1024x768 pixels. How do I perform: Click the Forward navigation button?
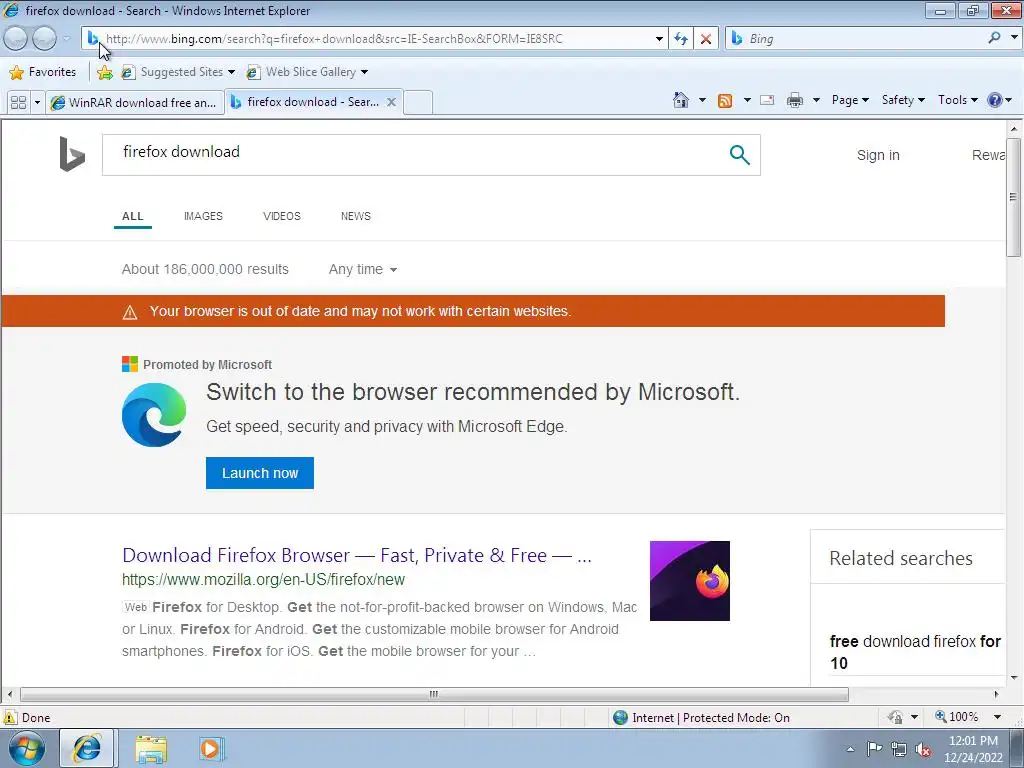tap(44, 39)
